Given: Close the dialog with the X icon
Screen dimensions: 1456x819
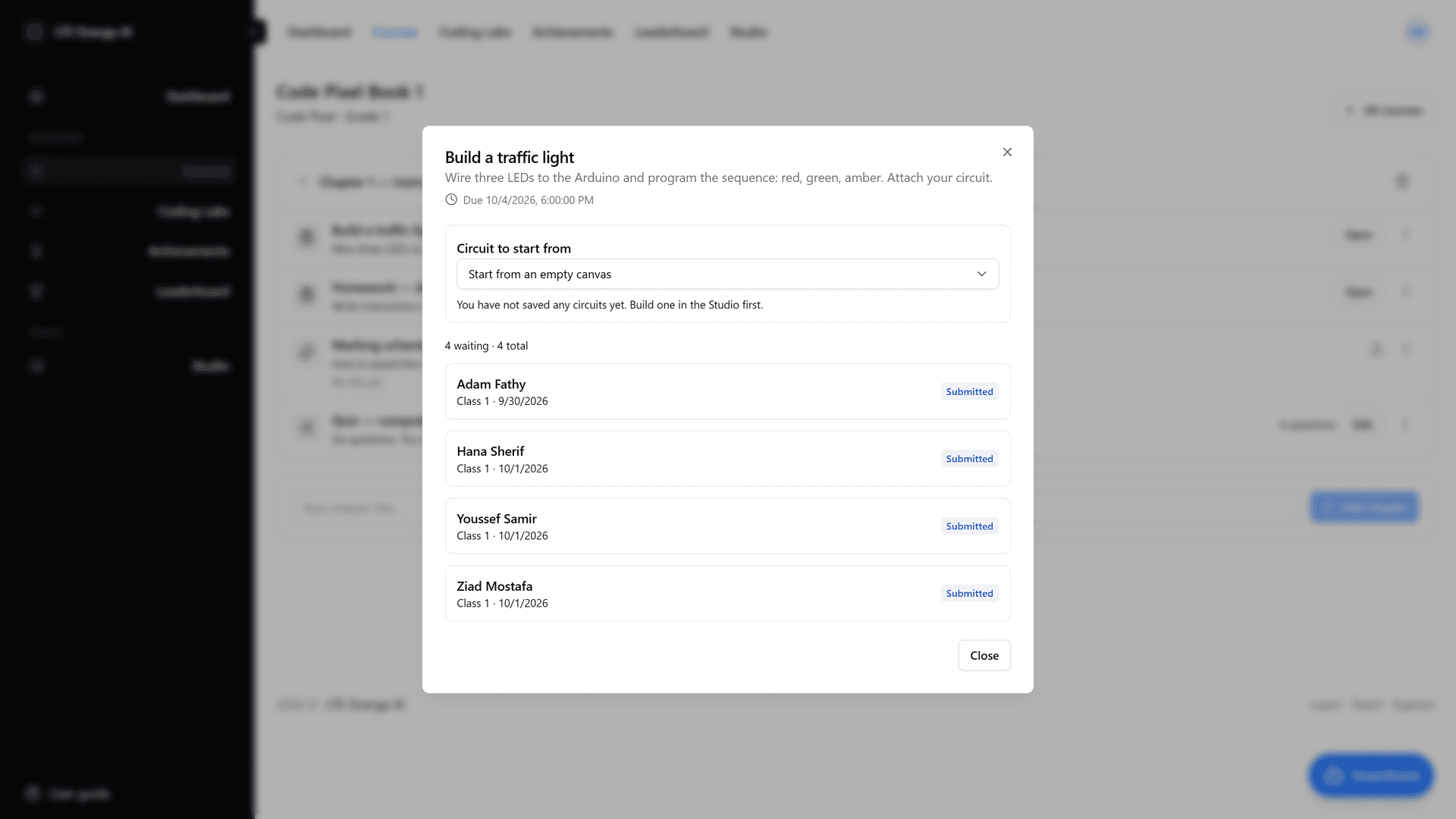Looking at the screenshot, I should 1007,152.
